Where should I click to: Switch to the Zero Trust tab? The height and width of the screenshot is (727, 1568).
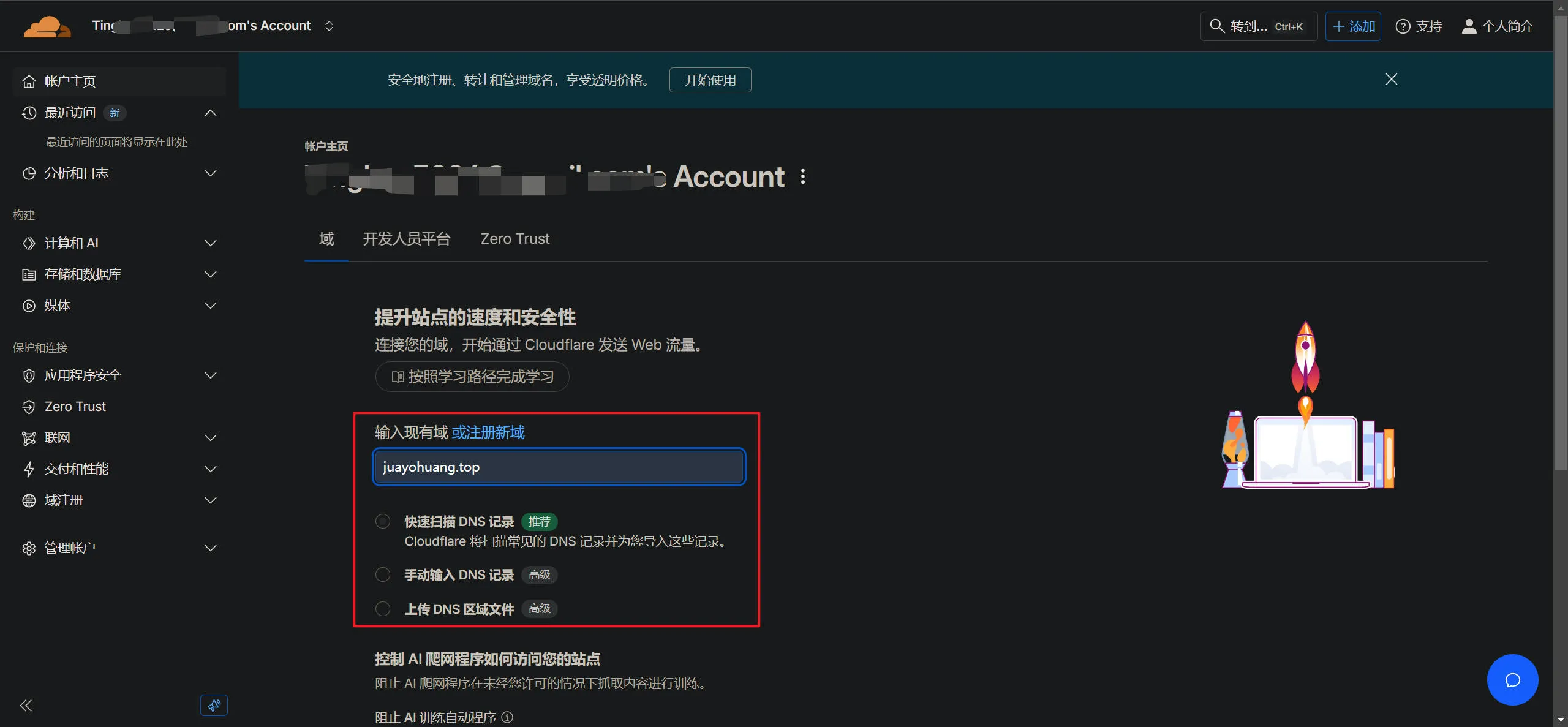[x=514, y=239]
